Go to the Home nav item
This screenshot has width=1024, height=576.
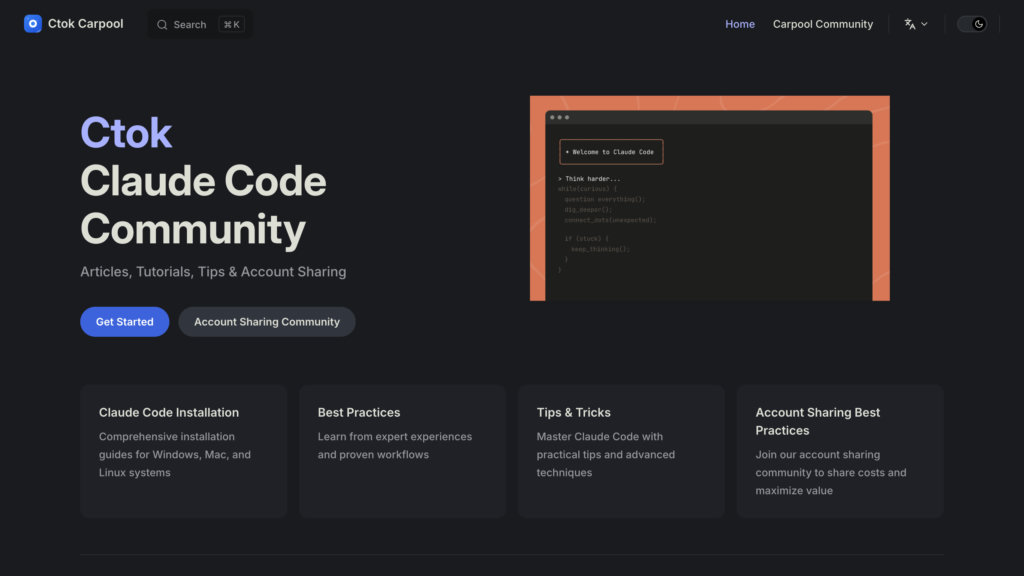740,24
